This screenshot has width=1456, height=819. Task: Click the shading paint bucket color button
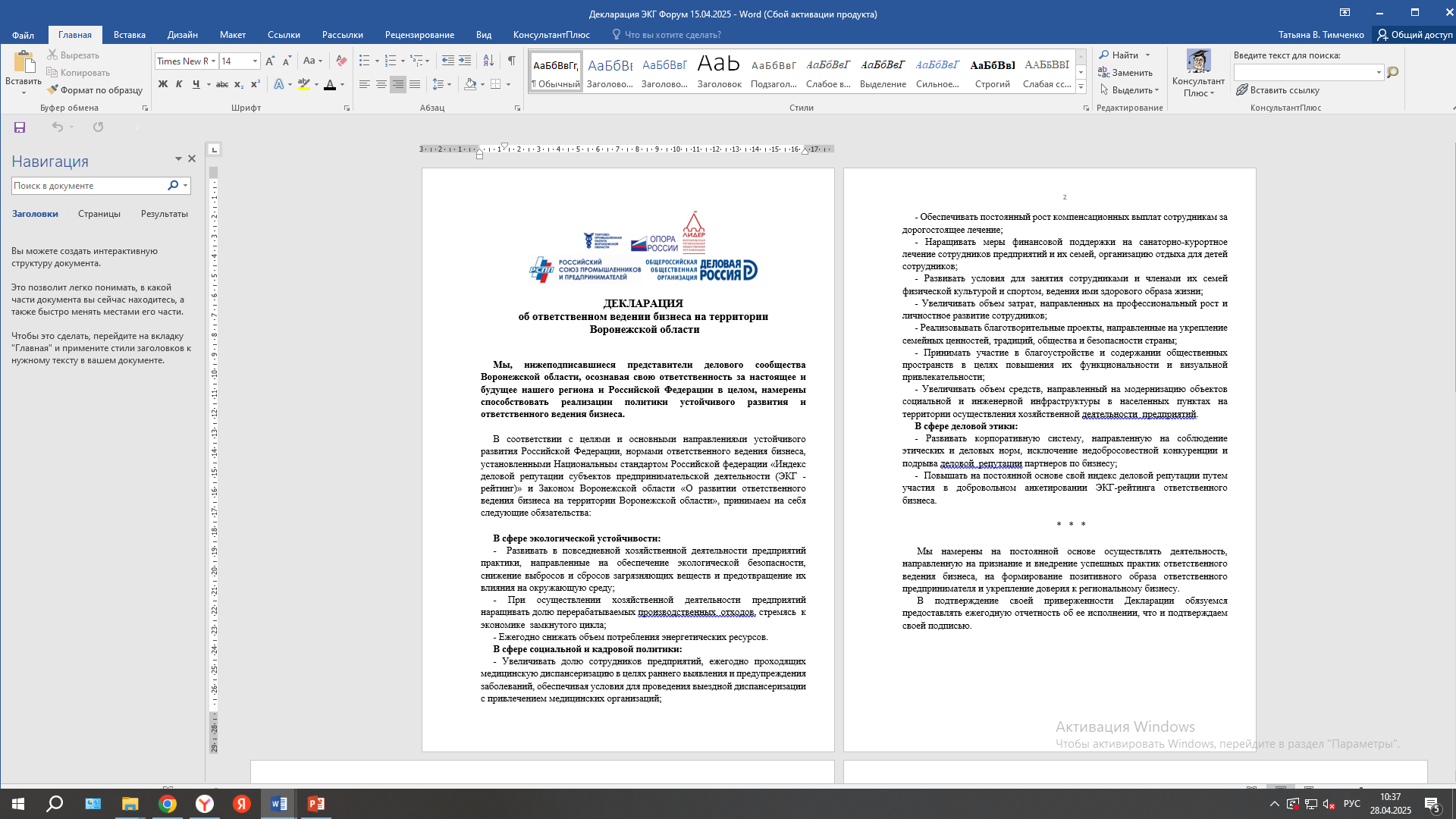470,84
